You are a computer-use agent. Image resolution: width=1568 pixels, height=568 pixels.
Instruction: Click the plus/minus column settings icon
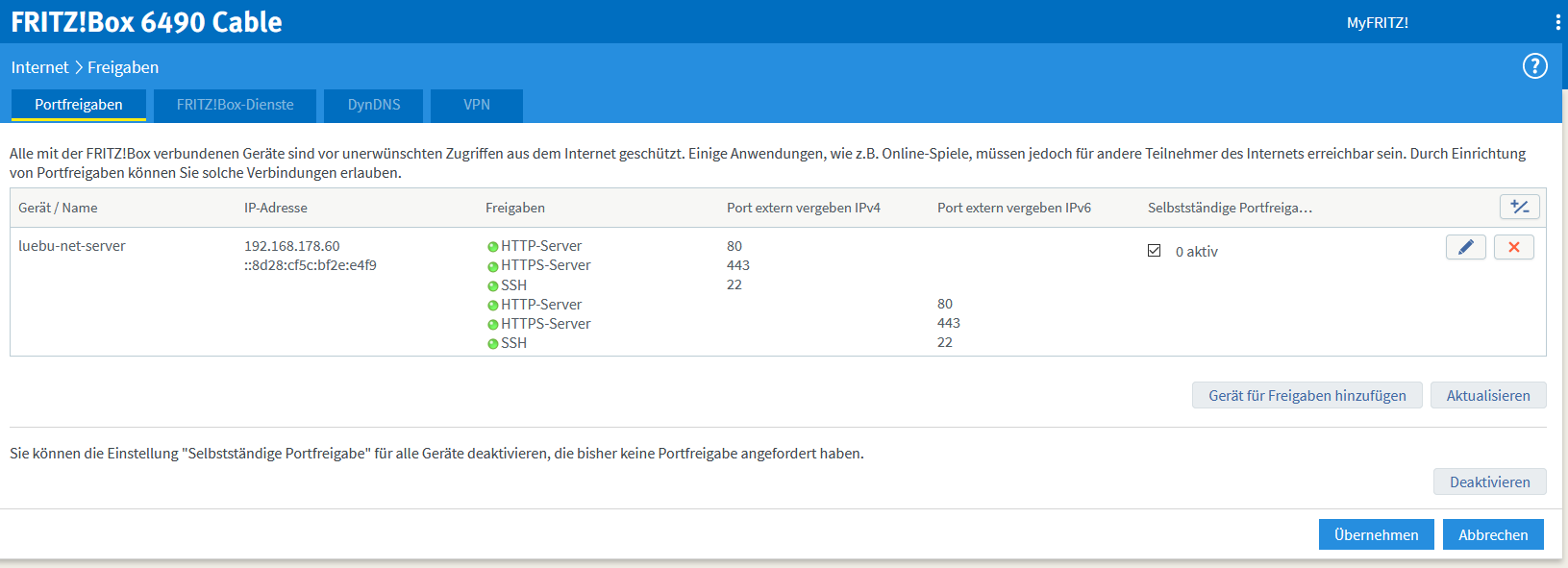(x=1520, y=207)
